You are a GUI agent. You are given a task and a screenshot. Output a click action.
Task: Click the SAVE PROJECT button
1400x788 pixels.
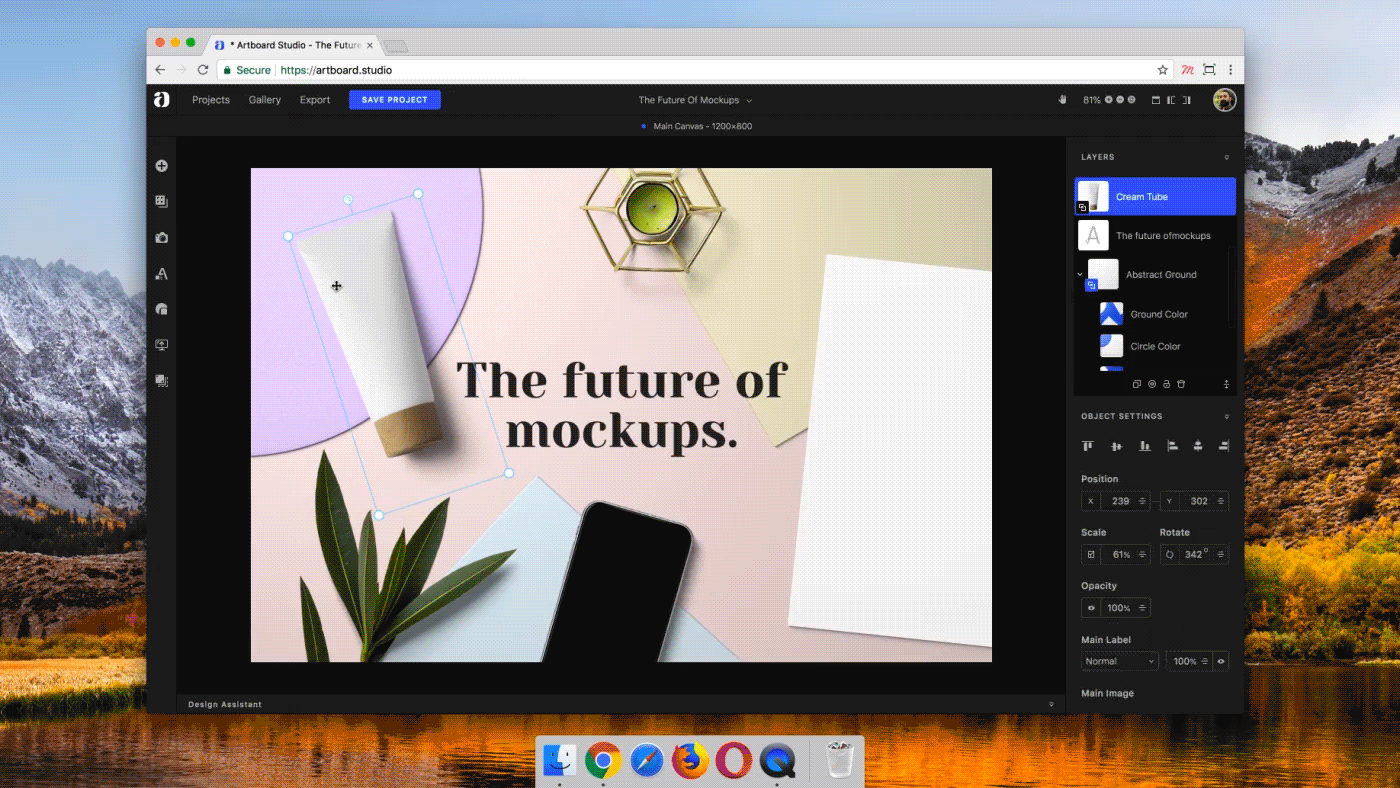pyautogui.click(x=394, y=100)
